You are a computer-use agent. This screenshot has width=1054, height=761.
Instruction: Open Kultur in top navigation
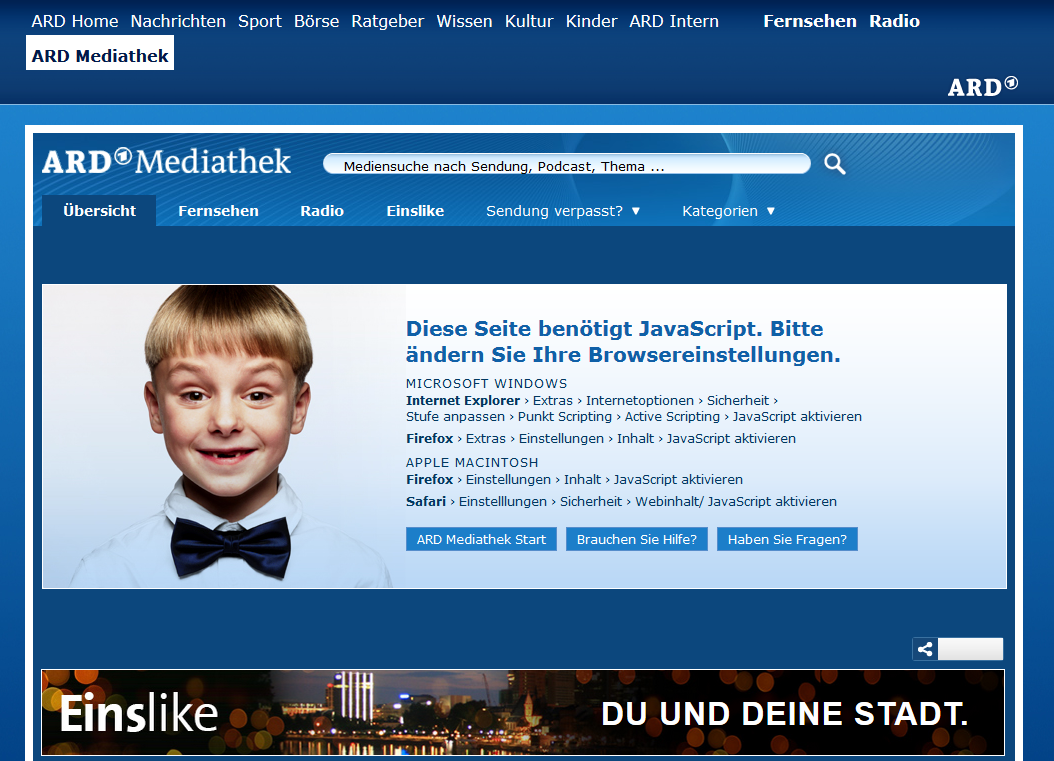pos(529,22)
